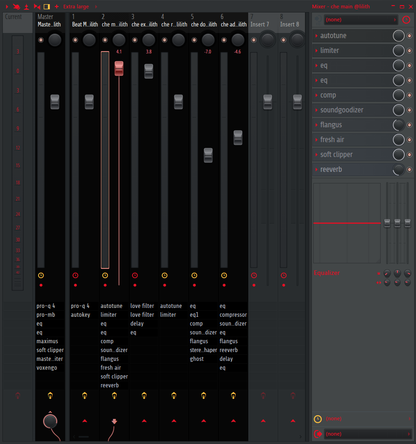Click the track 4 yellow clock icon
Screen dimensions: 416x444
point(164,275)
